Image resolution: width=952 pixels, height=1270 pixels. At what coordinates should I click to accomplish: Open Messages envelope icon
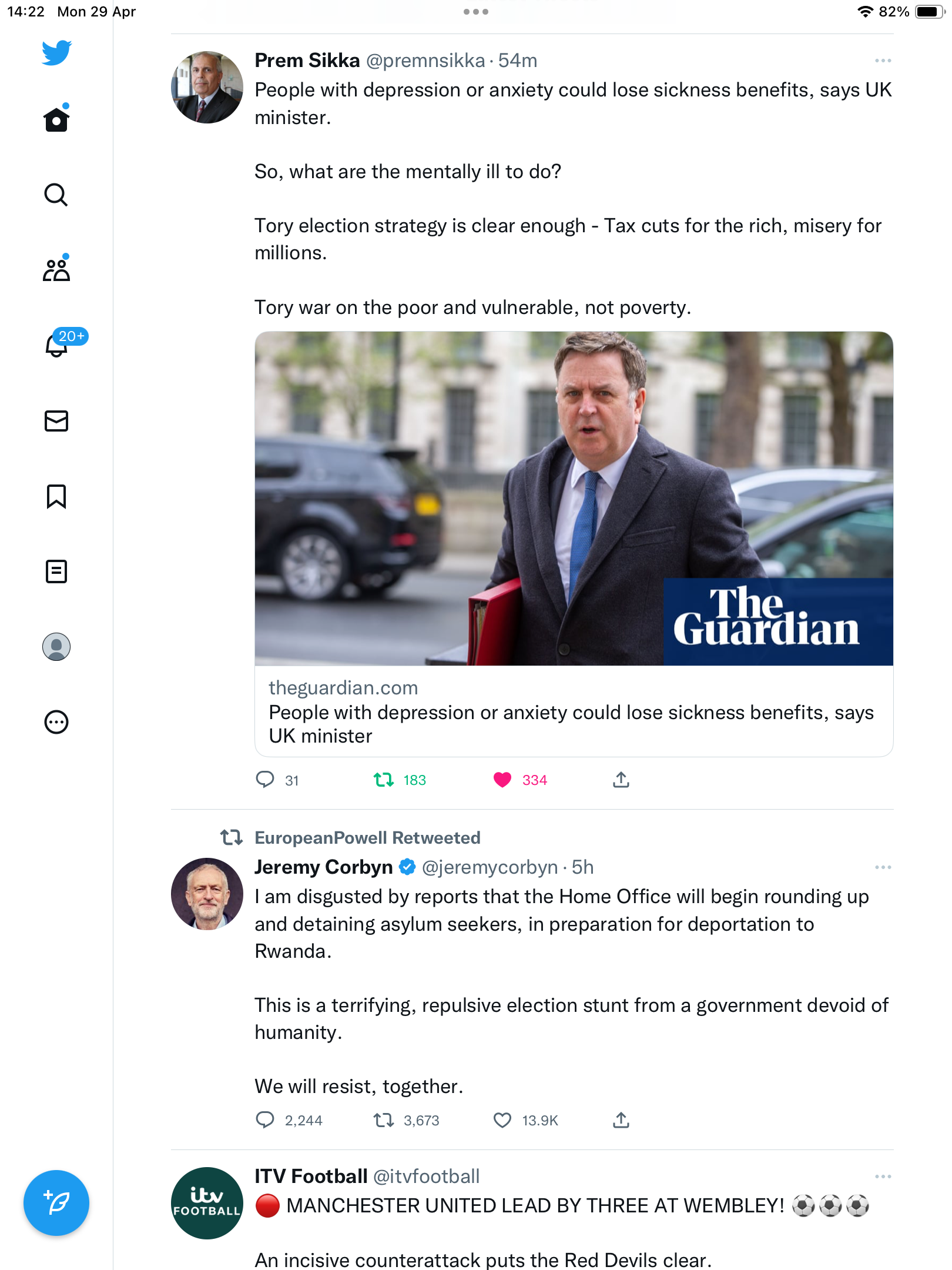click(x=56, y=421)
